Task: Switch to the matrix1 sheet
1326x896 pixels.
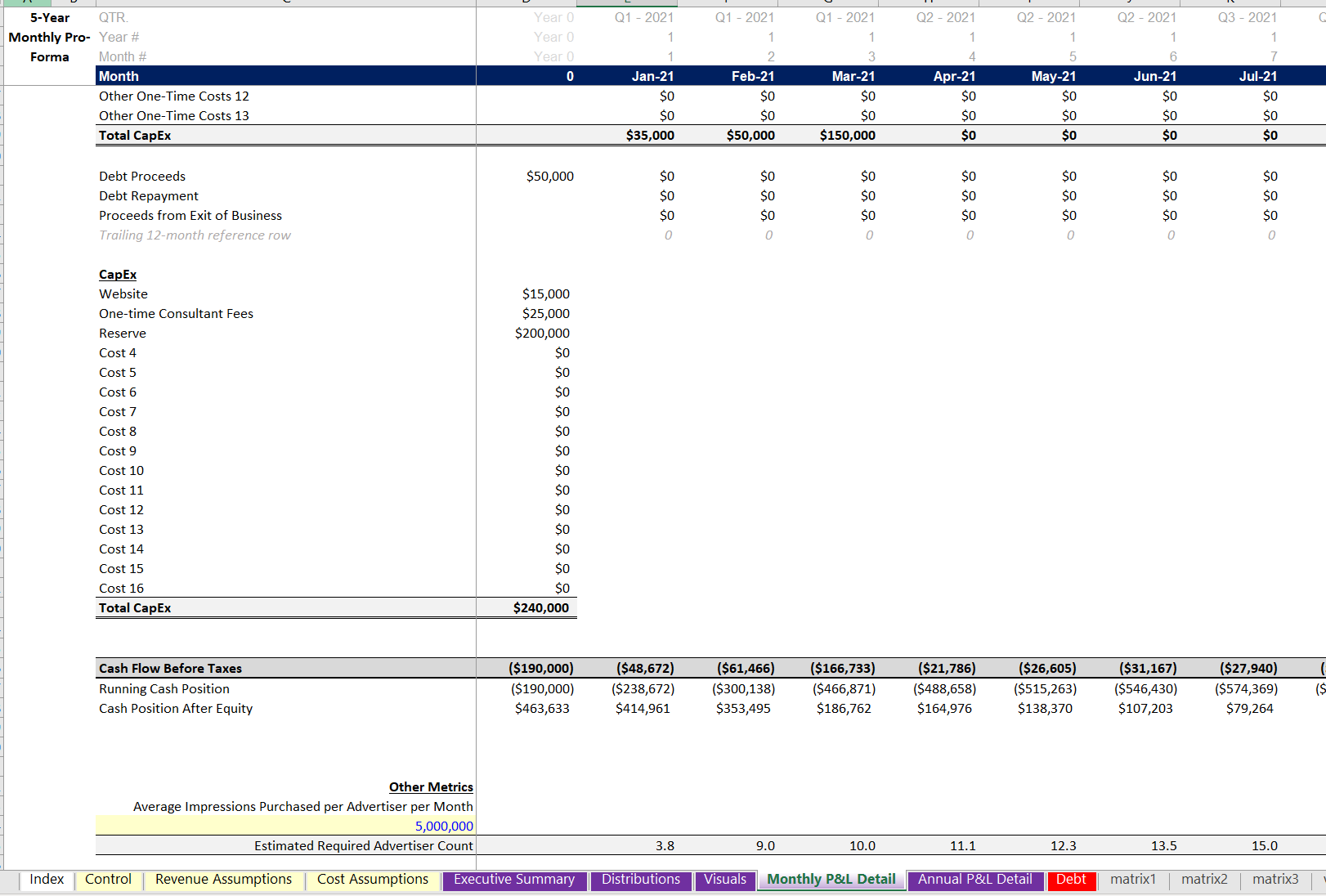Action: tap(1133, 880)
